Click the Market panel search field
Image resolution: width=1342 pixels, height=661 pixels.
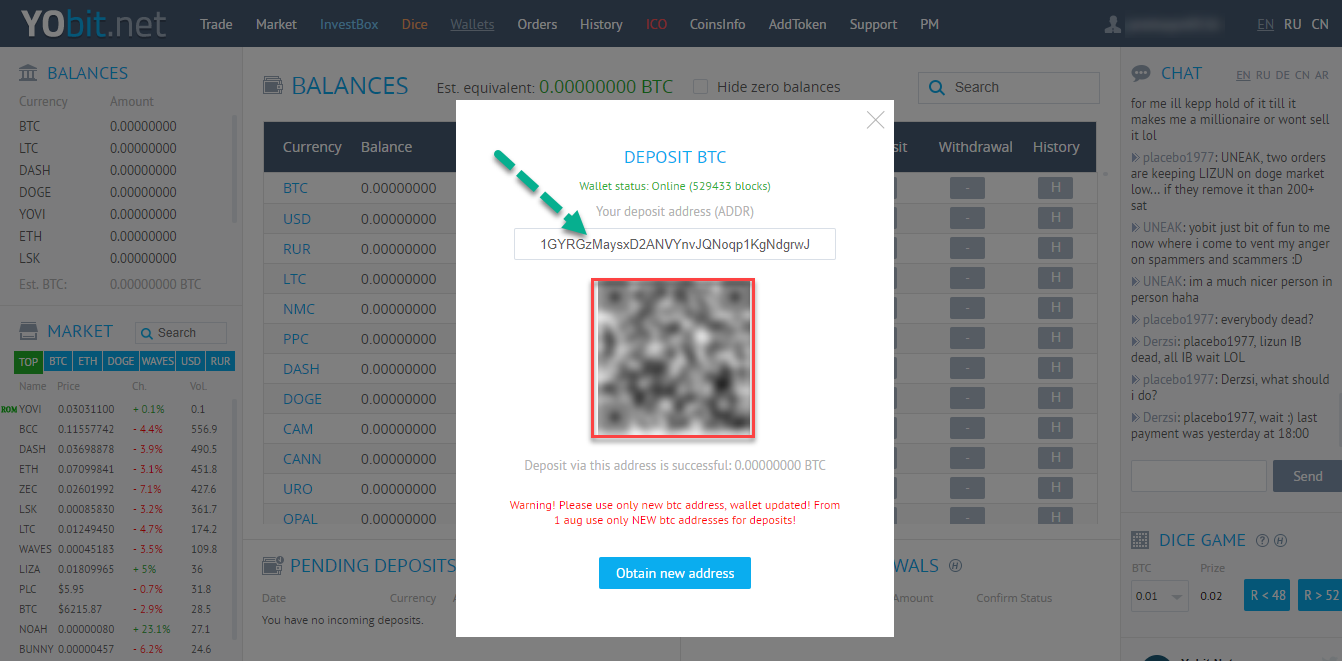click(180, 333)
